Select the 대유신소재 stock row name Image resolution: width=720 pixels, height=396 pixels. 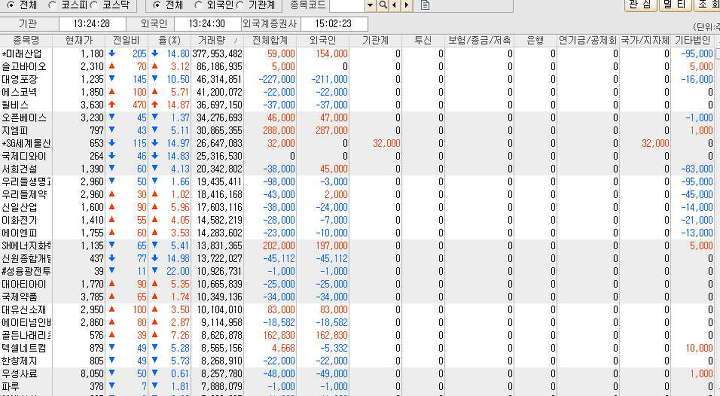(x=24, y=310)
